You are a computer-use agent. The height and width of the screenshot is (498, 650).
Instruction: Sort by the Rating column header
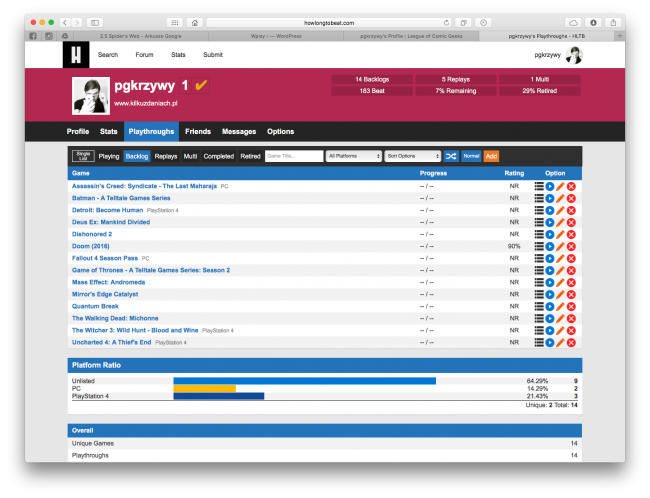[514, 173]
